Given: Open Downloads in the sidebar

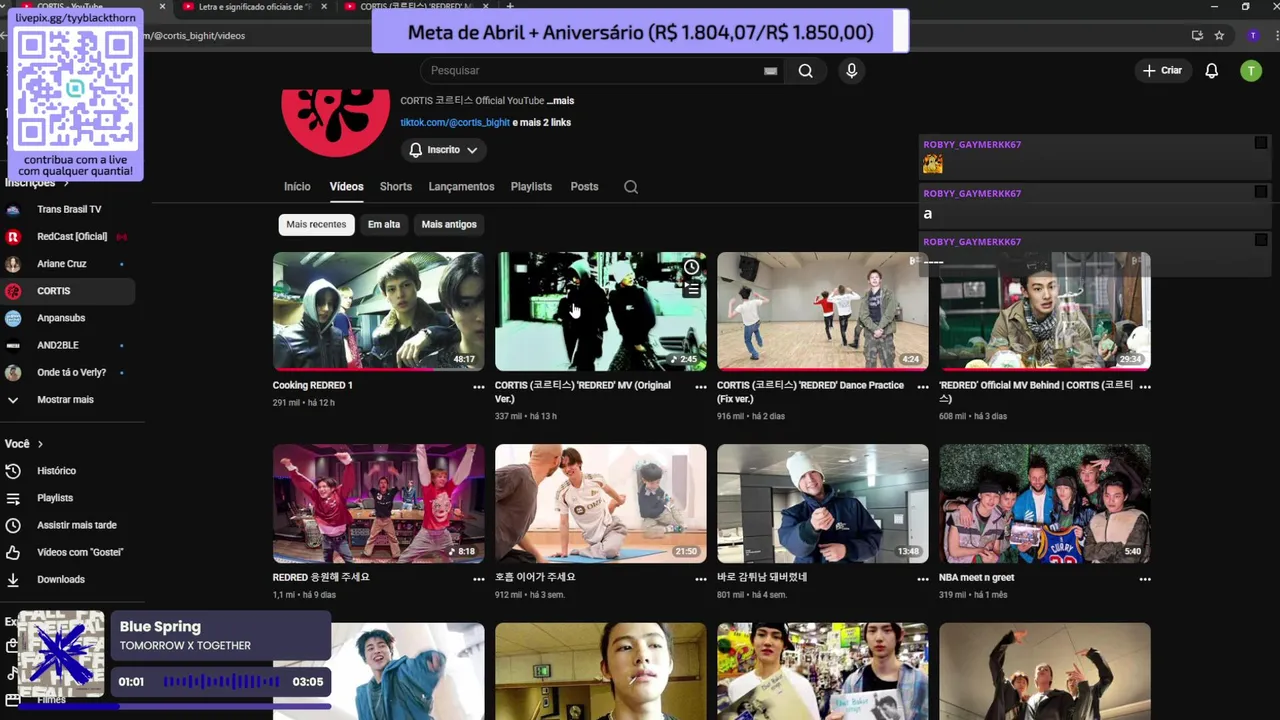Looking at the screenshot, I should pos(61,579).
